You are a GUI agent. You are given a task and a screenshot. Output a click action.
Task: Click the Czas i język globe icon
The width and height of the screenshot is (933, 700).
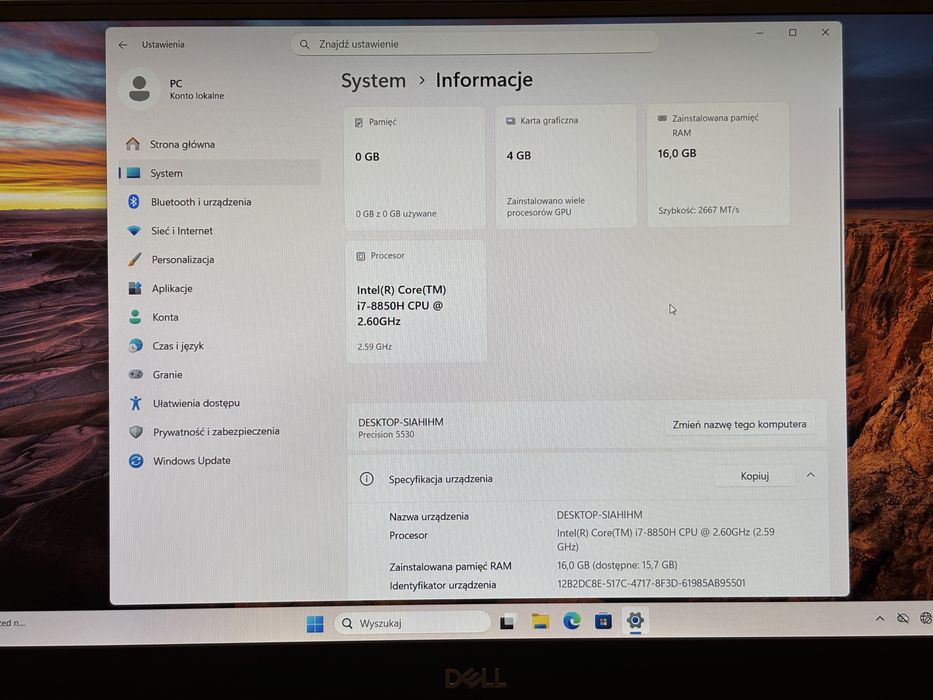(136, 345)
